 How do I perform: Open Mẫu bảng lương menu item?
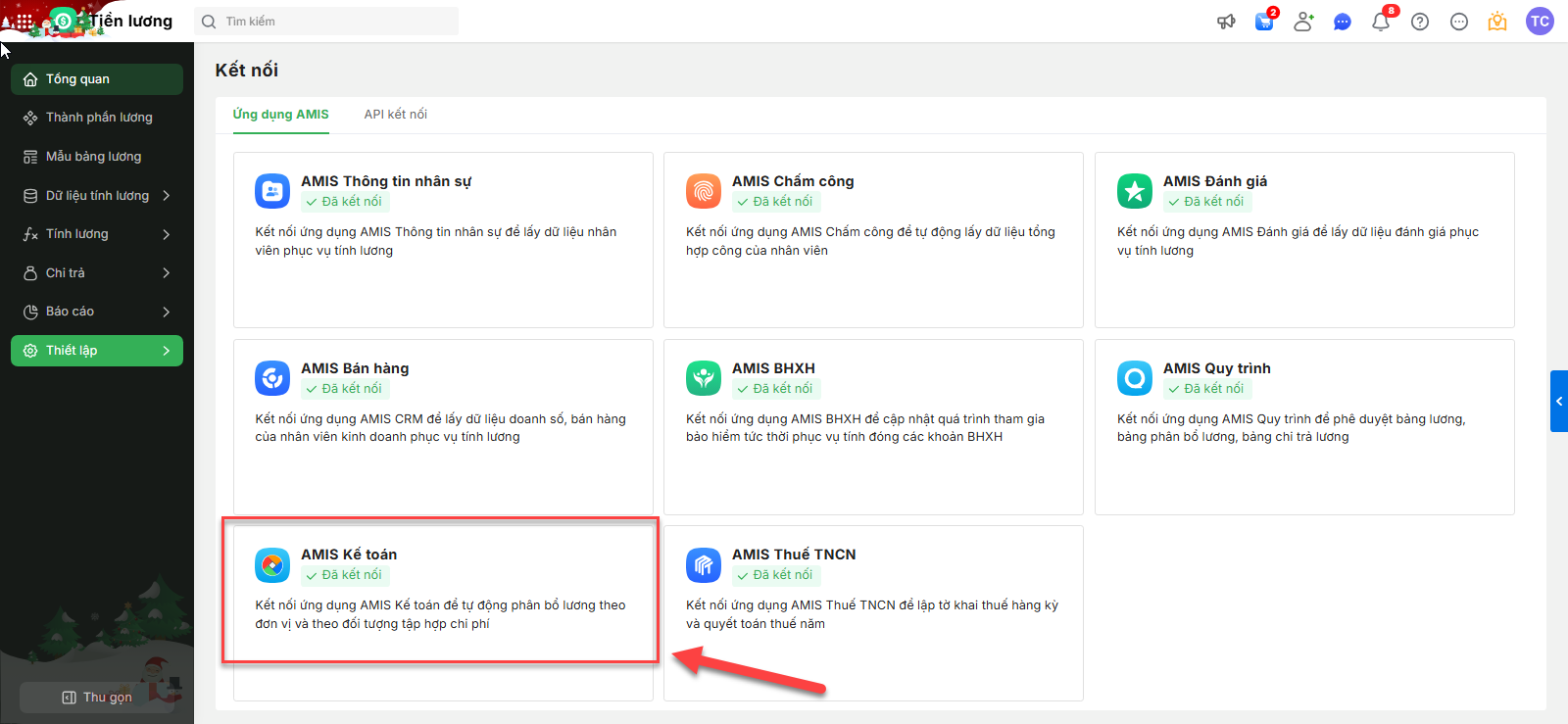pyautogui.click(x=97, y=157)
